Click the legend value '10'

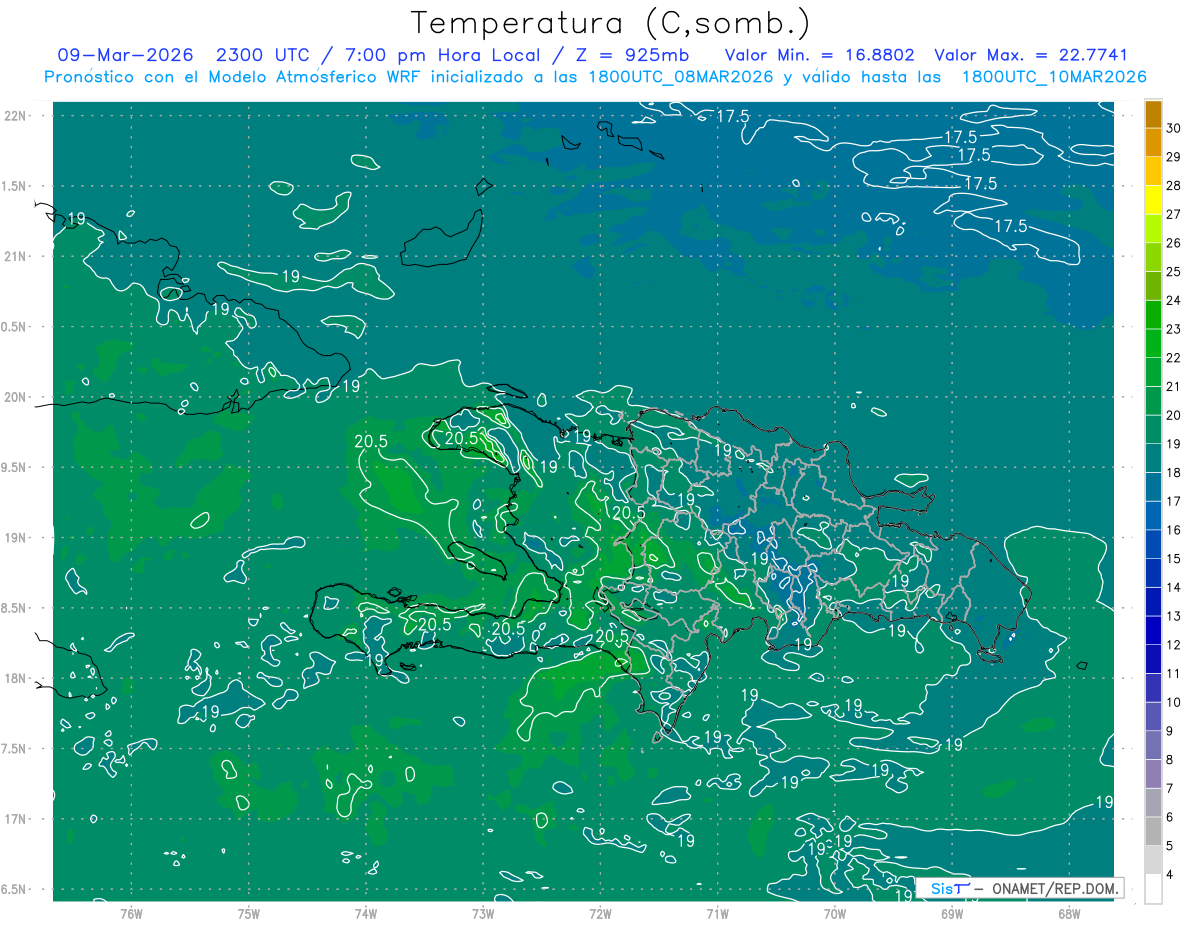pos(1174,702)
